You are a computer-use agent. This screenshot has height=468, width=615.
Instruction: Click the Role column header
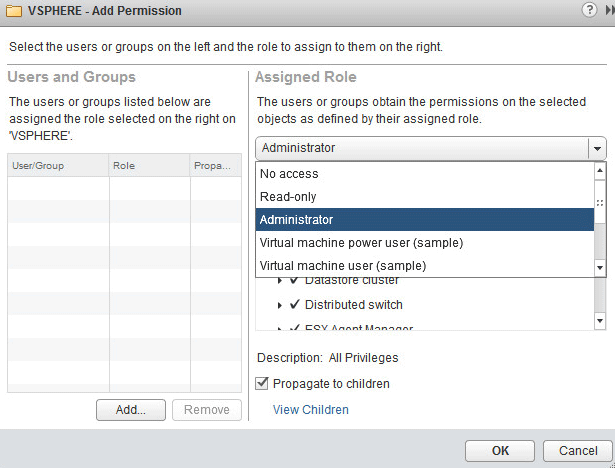coord(149,166)
